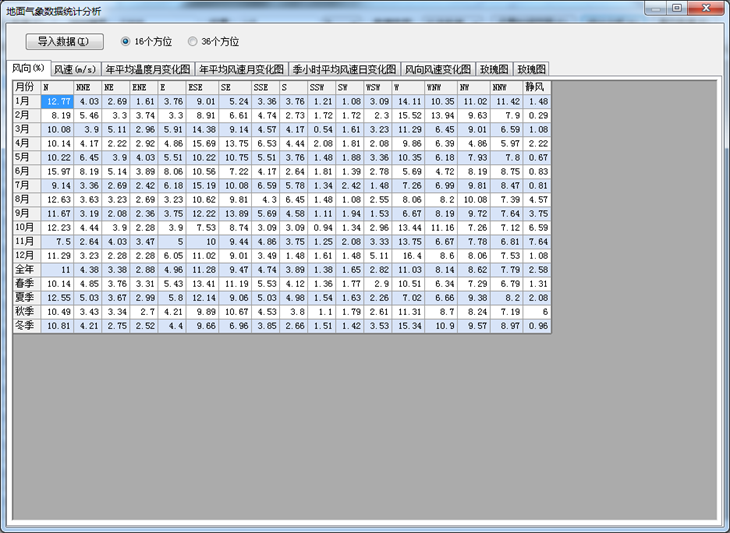Switch to the 风速(m/s) tab
This screenshot has height=533, width=730.
point(76,70)
